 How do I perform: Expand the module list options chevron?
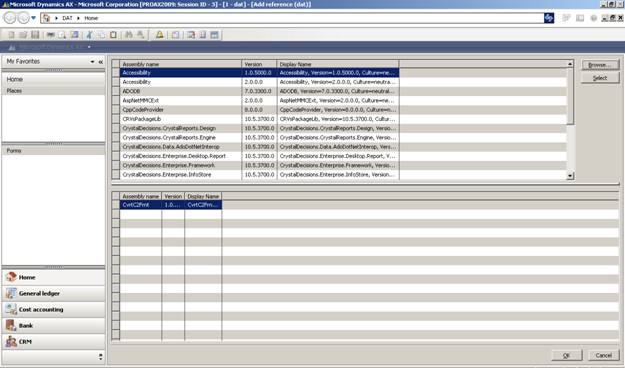tap(100, 357)
